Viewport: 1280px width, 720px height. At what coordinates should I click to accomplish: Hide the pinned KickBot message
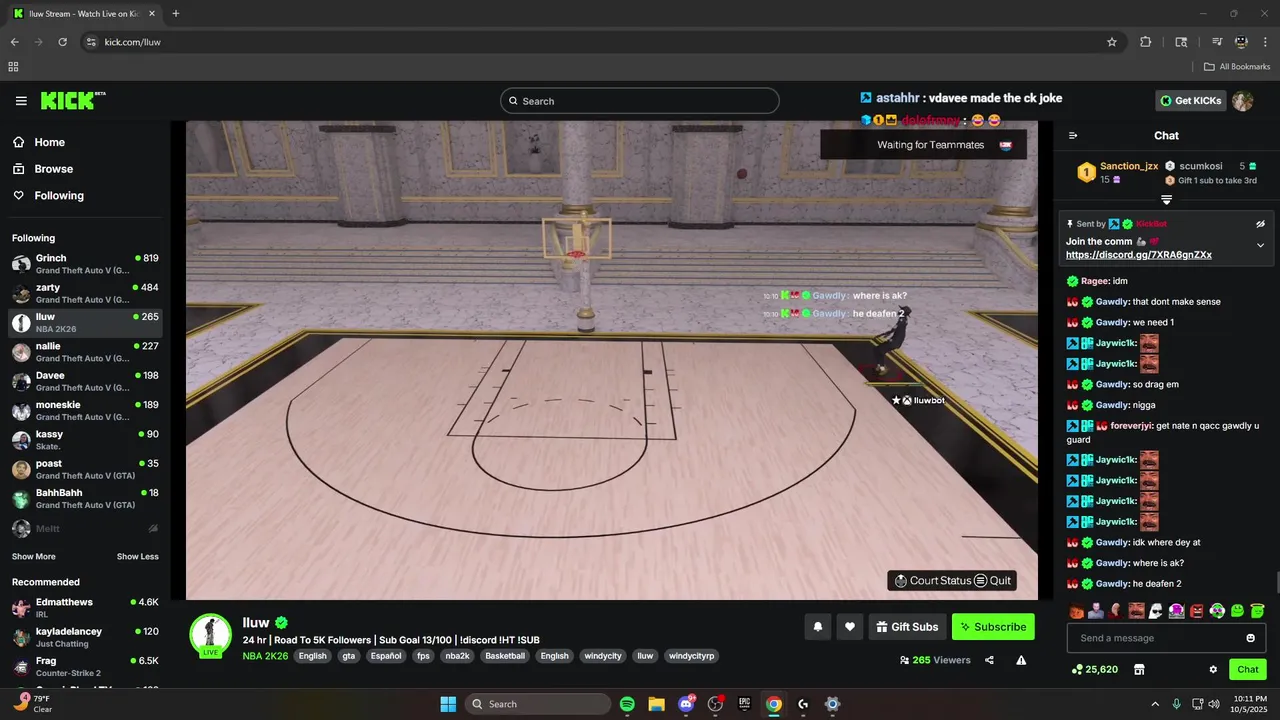(1261, 224)
